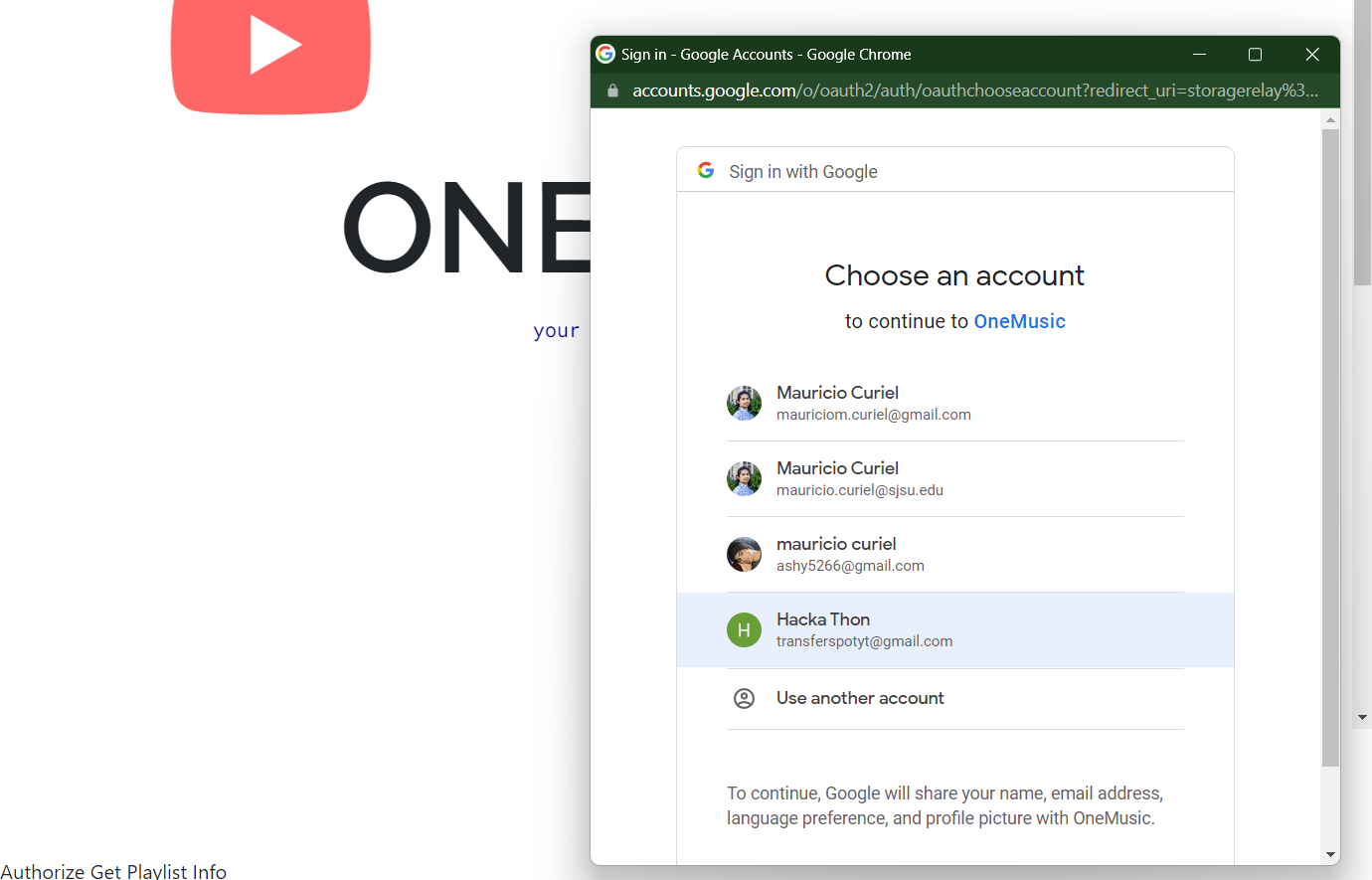Click the popup scrollbar up arrow
Viewport: 1372px width, 880px height.
1330,119
